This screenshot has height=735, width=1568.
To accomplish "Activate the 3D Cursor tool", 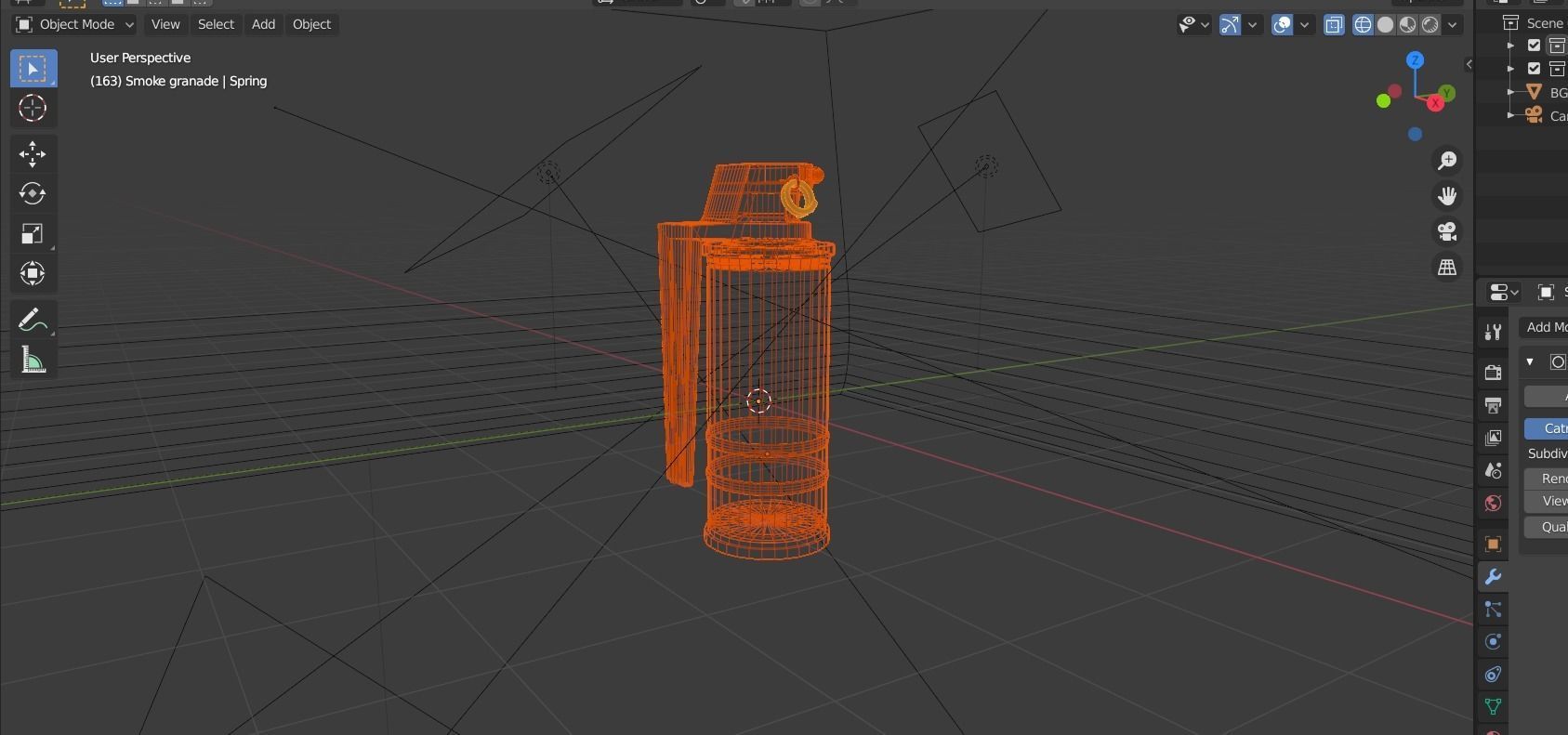I will tap(33, 108).
